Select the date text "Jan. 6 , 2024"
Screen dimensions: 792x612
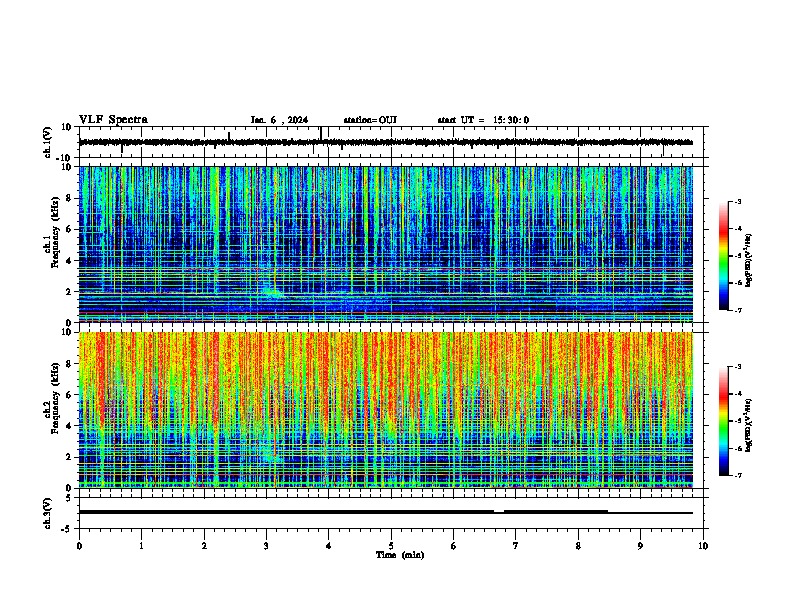point(279,120)
